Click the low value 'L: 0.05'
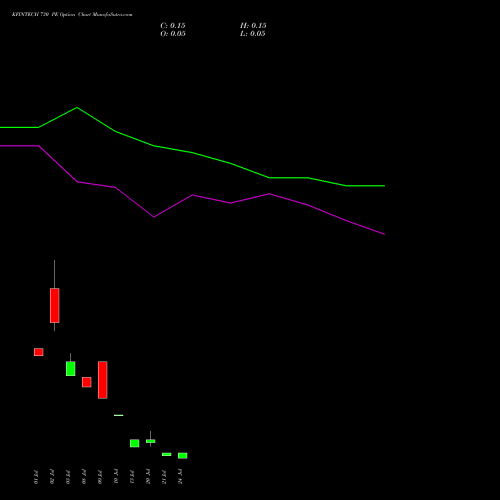This screenshot has height=500, width=500. 253,34
